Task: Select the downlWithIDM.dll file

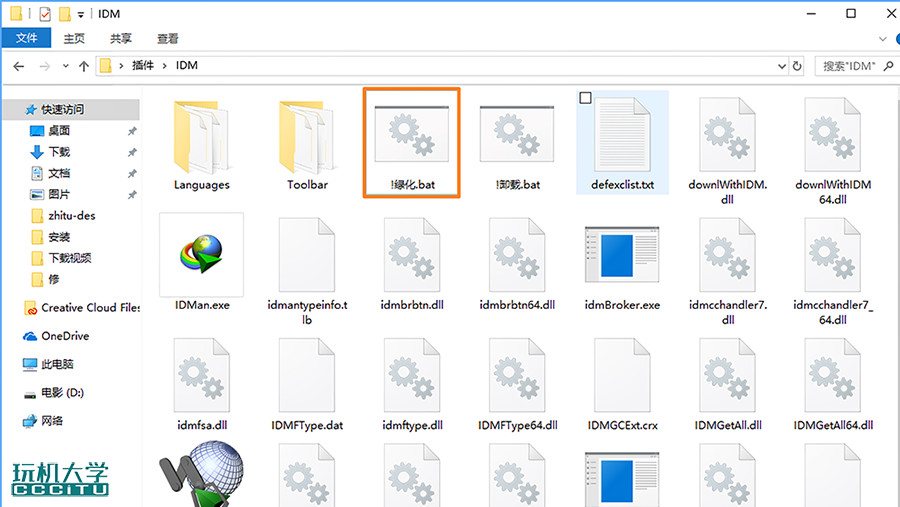Action: coord(727,140)
